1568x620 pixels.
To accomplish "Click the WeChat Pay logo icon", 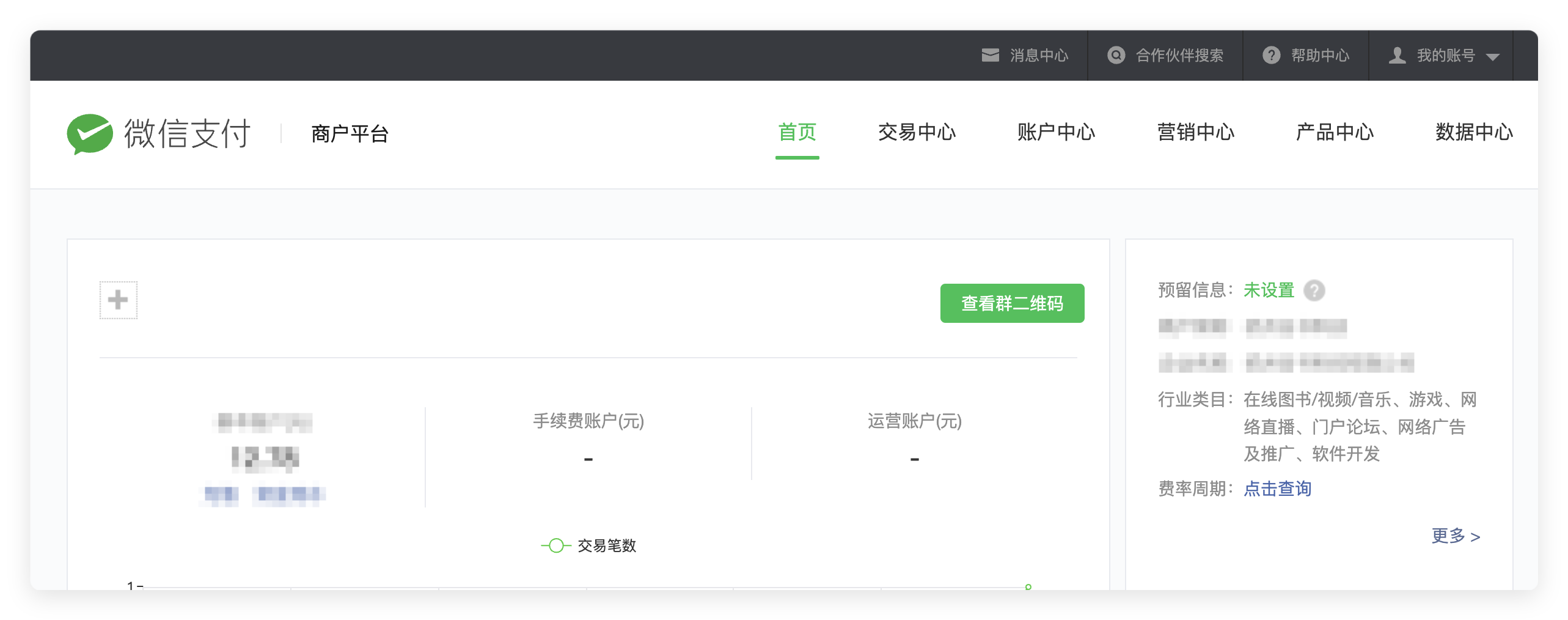I will click(x=90, y=133).
